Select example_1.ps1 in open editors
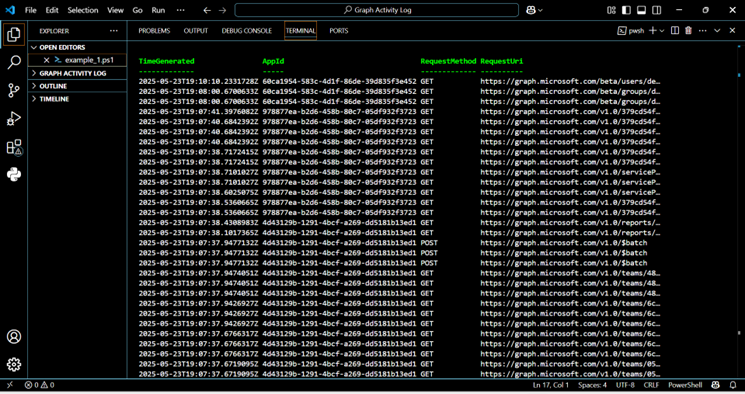Image resolution: width=745 pixels, height=394 pixels. tap(89, 60)
